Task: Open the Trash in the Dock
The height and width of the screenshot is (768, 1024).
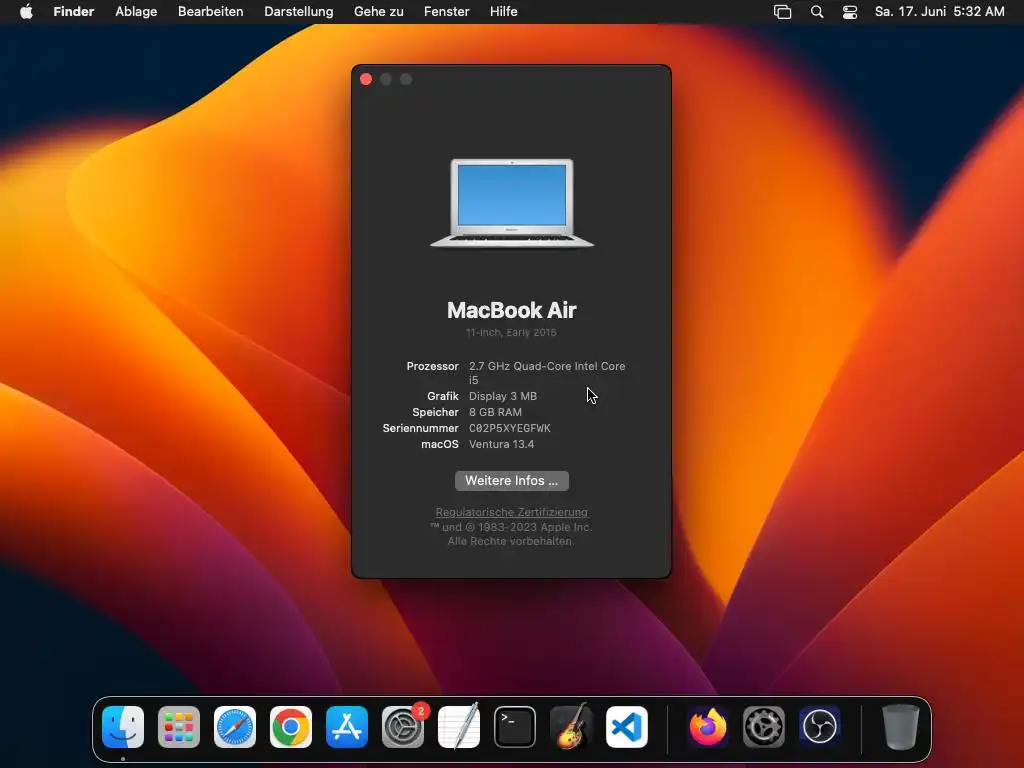Action: pos(901,727)
